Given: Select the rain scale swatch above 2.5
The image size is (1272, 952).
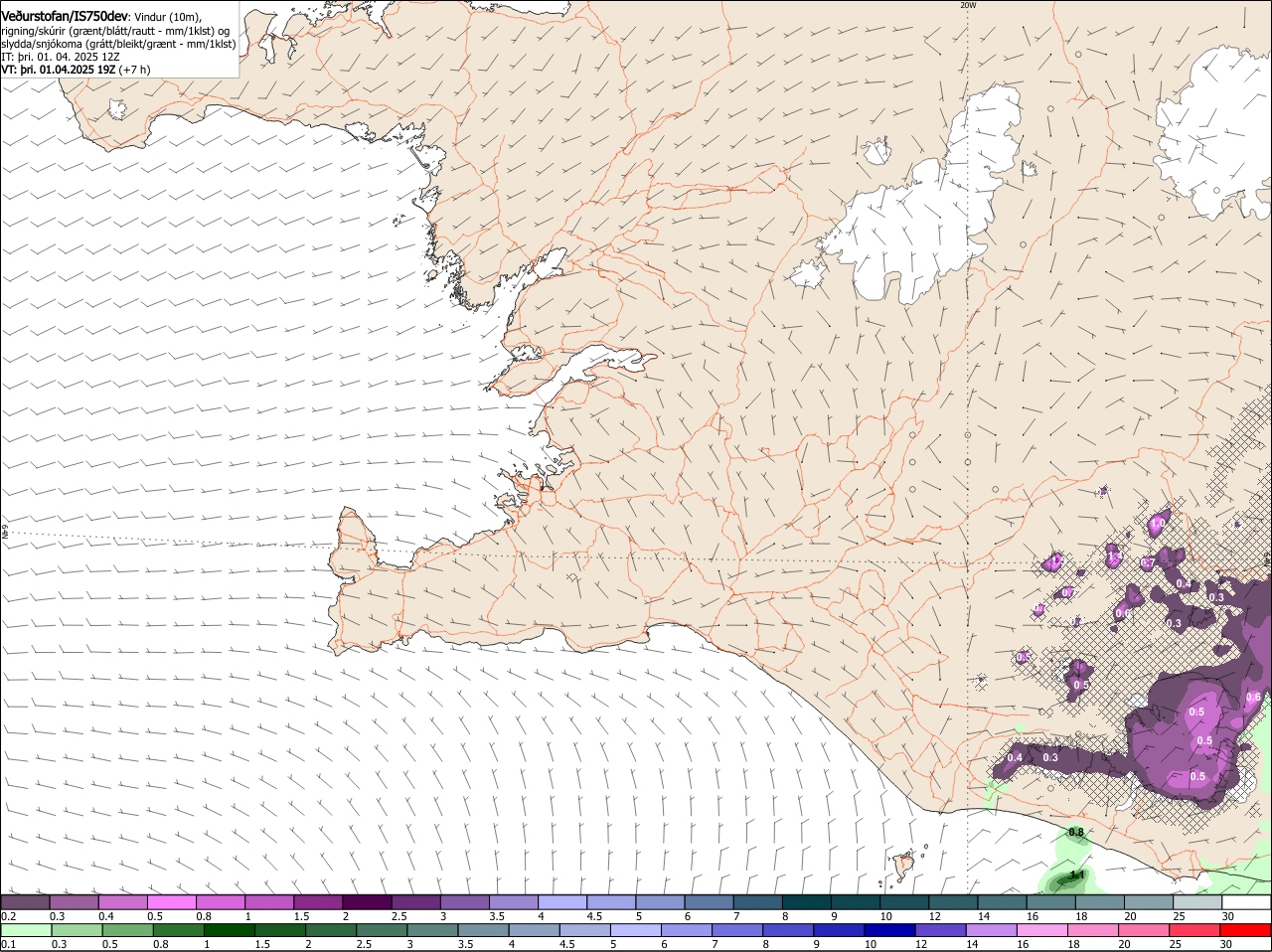Looking at the screenshot, I should (x=382, y=930).
